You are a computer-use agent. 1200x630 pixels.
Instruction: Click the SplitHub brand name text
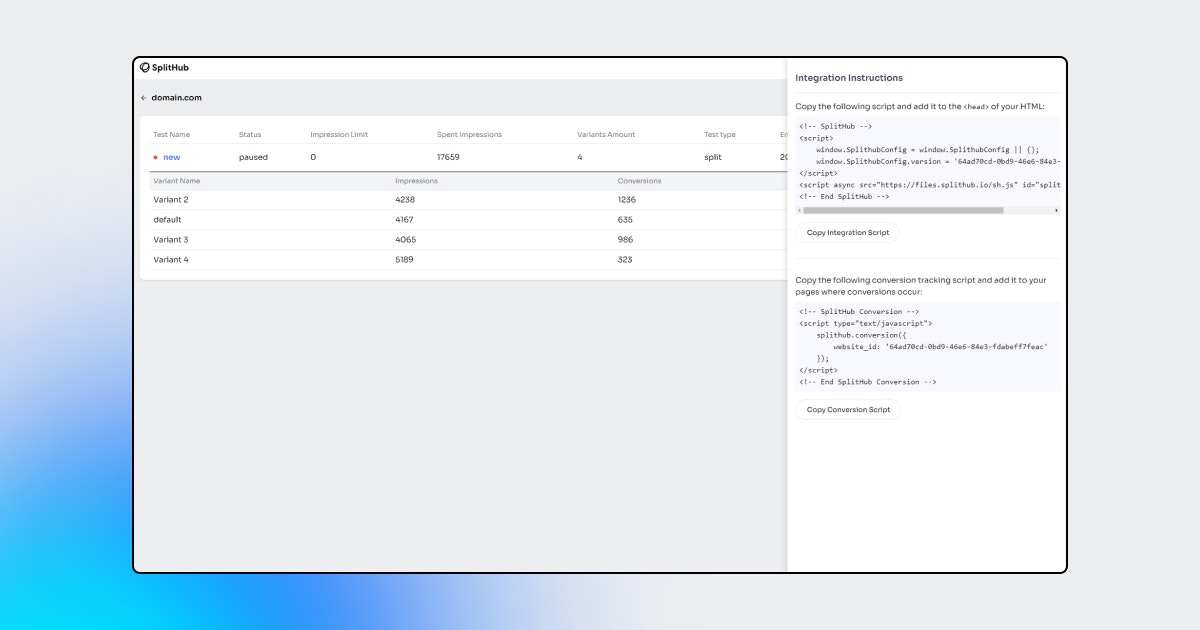171,68
